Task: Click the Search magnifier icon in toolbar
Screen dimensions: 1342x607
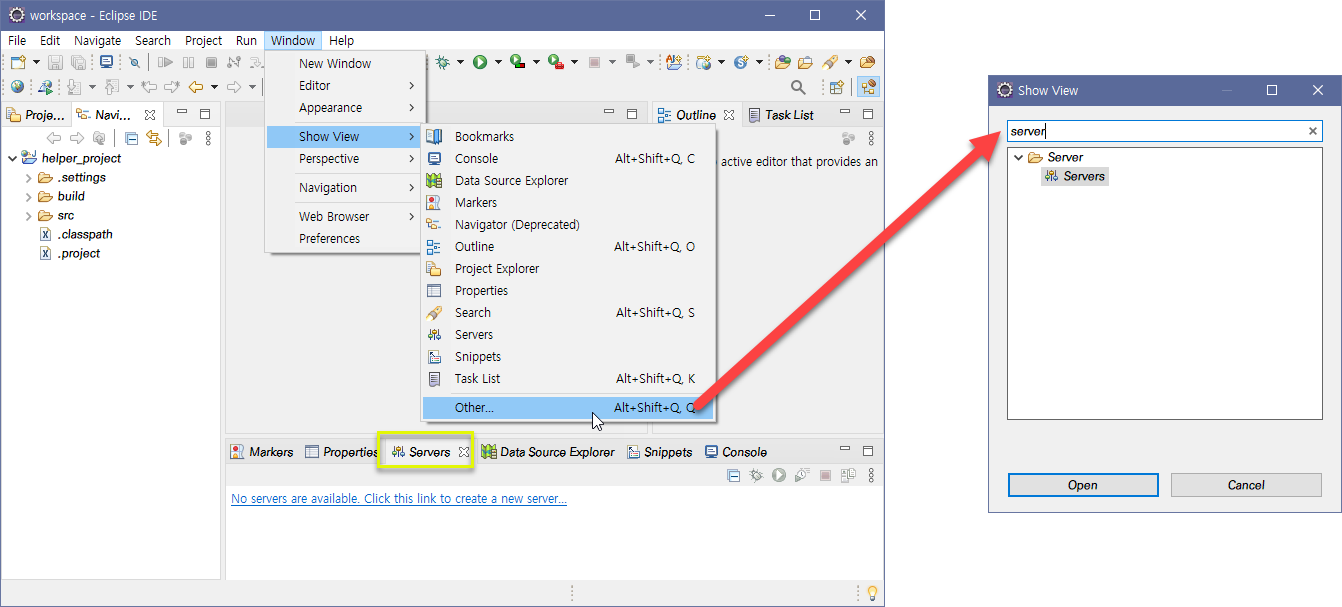Action: pyautogui.click(x=797, y=87)
